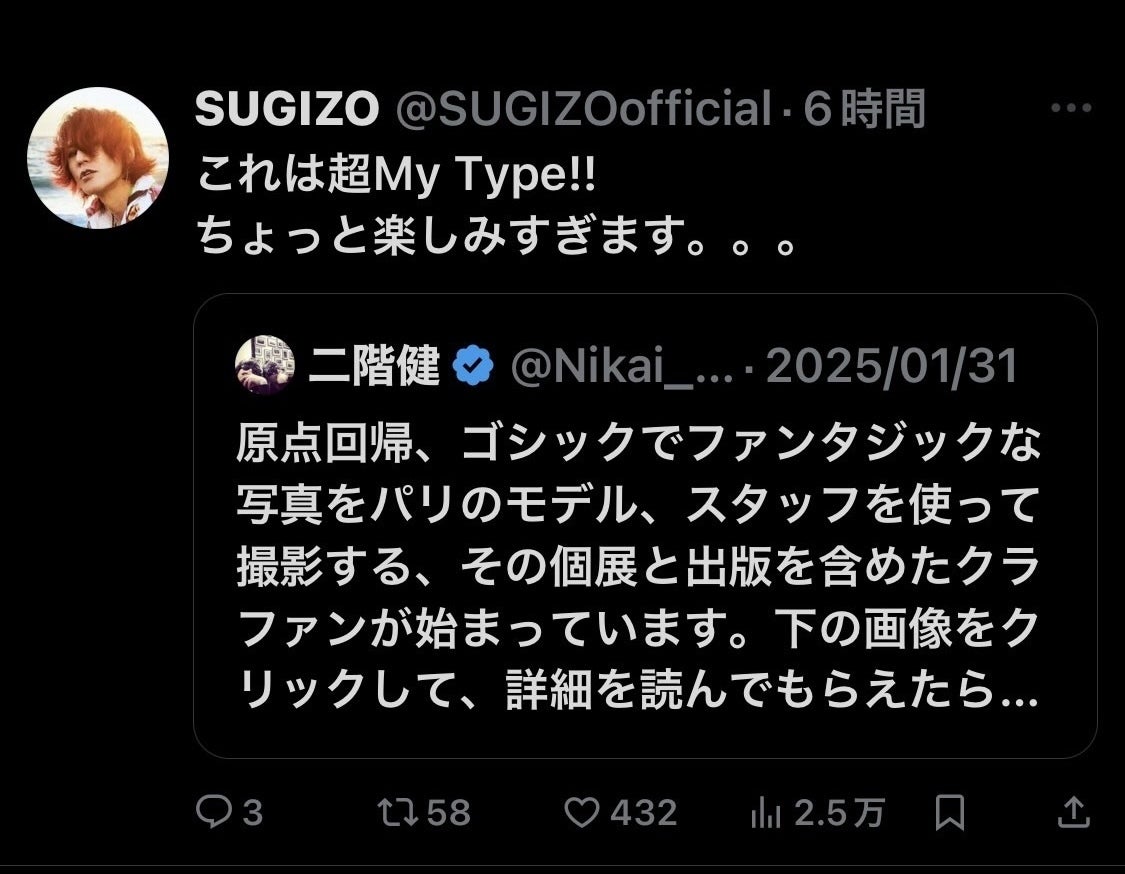Viewport: 1125px width, 874px height.
Task: Bookmark this post
Action: pos(948,813)
